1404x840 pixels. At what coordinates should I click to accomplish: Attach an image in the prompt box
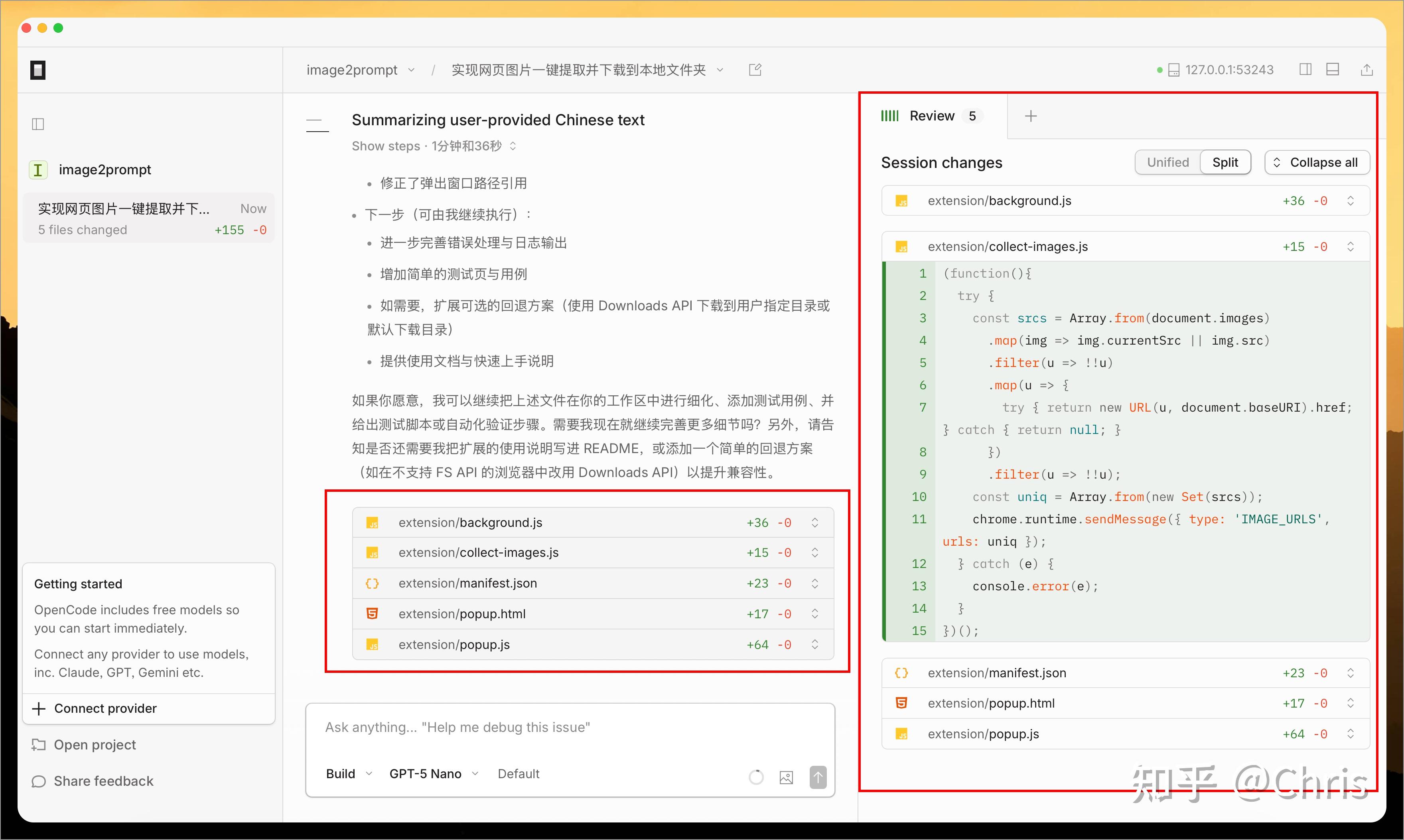786,777
